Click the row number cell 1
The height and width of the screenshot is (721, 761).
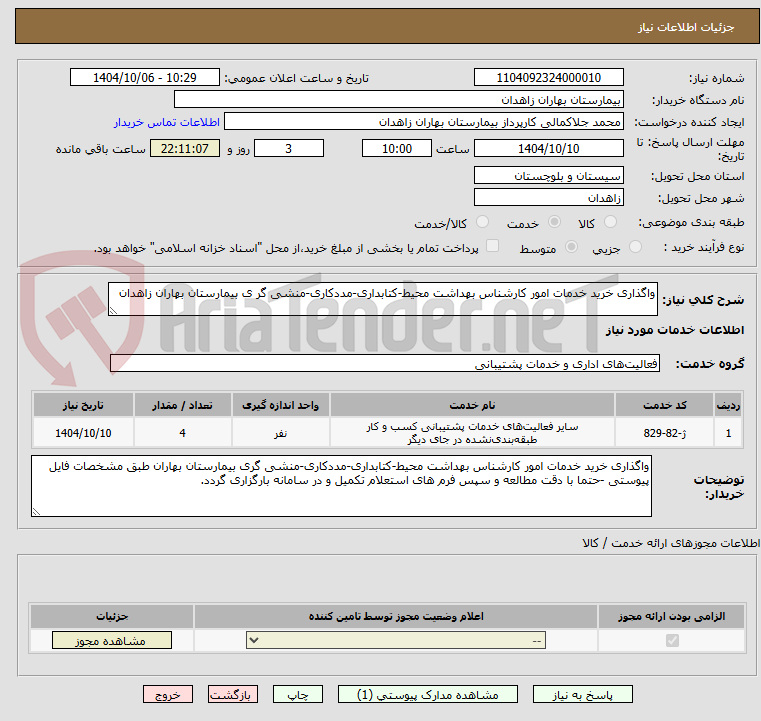tap(728, 433)
